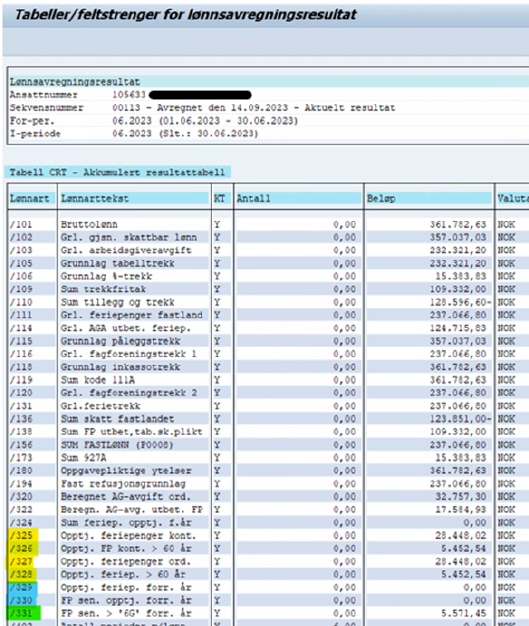Image resolution: width=529 pixels, height=626 pixels.
Task: Click blue highlighted wage type /329
Action: 23,587
